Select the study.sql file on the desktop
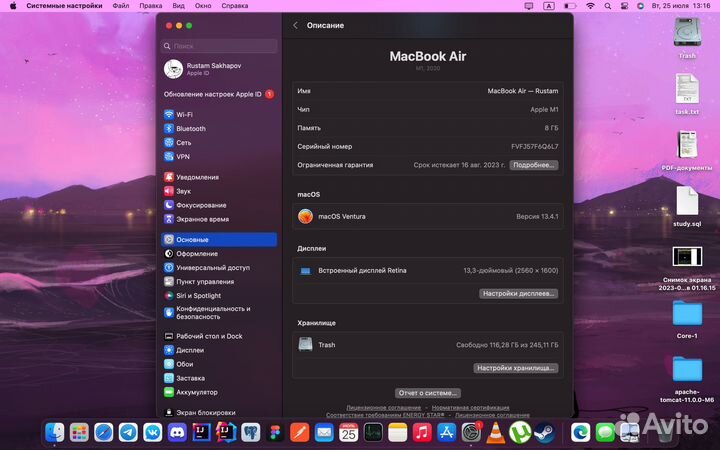Viewport: 720px width, 450px height. (x=687, y=206)
